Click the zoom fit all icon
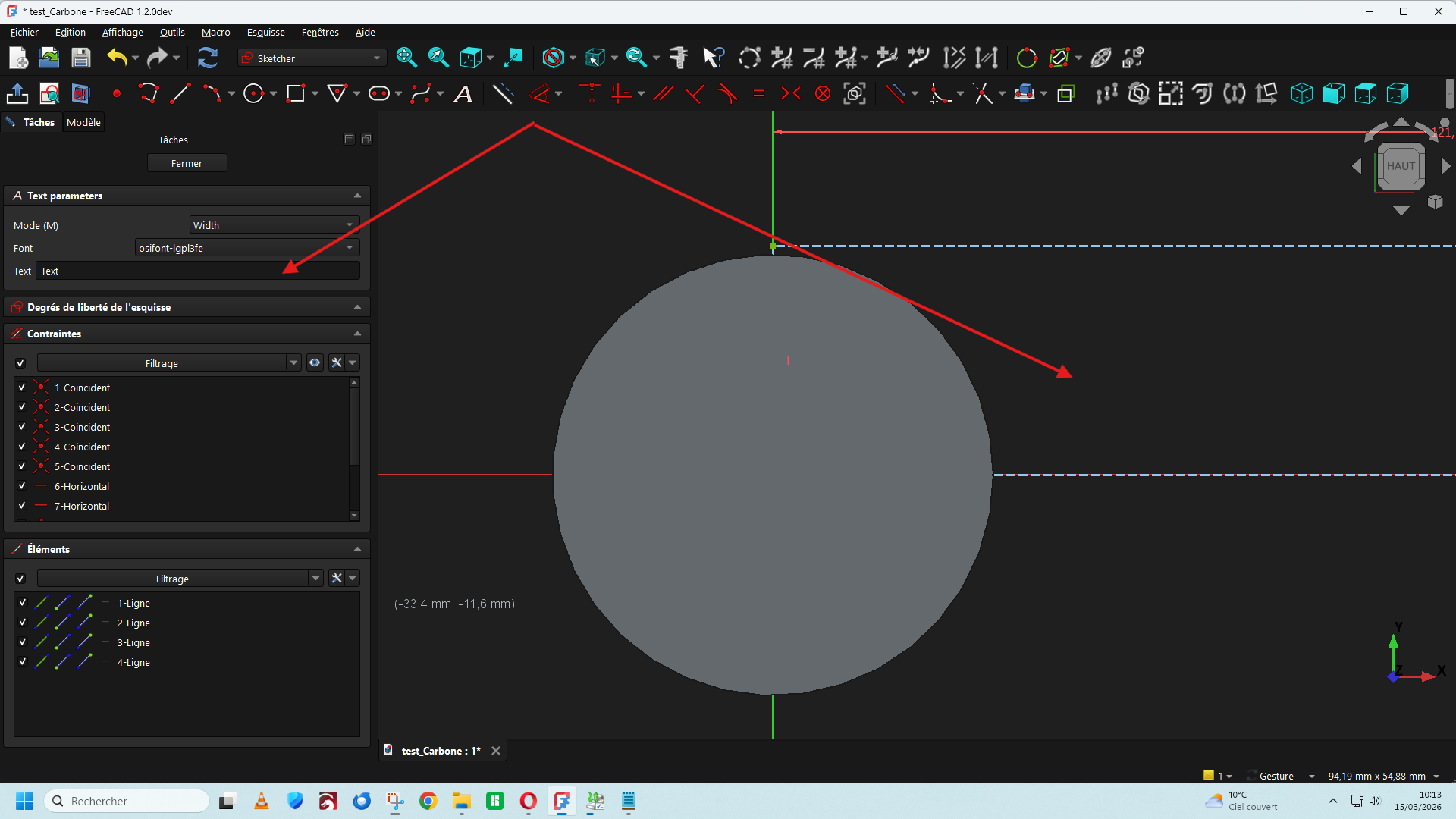 coord(406,58)
